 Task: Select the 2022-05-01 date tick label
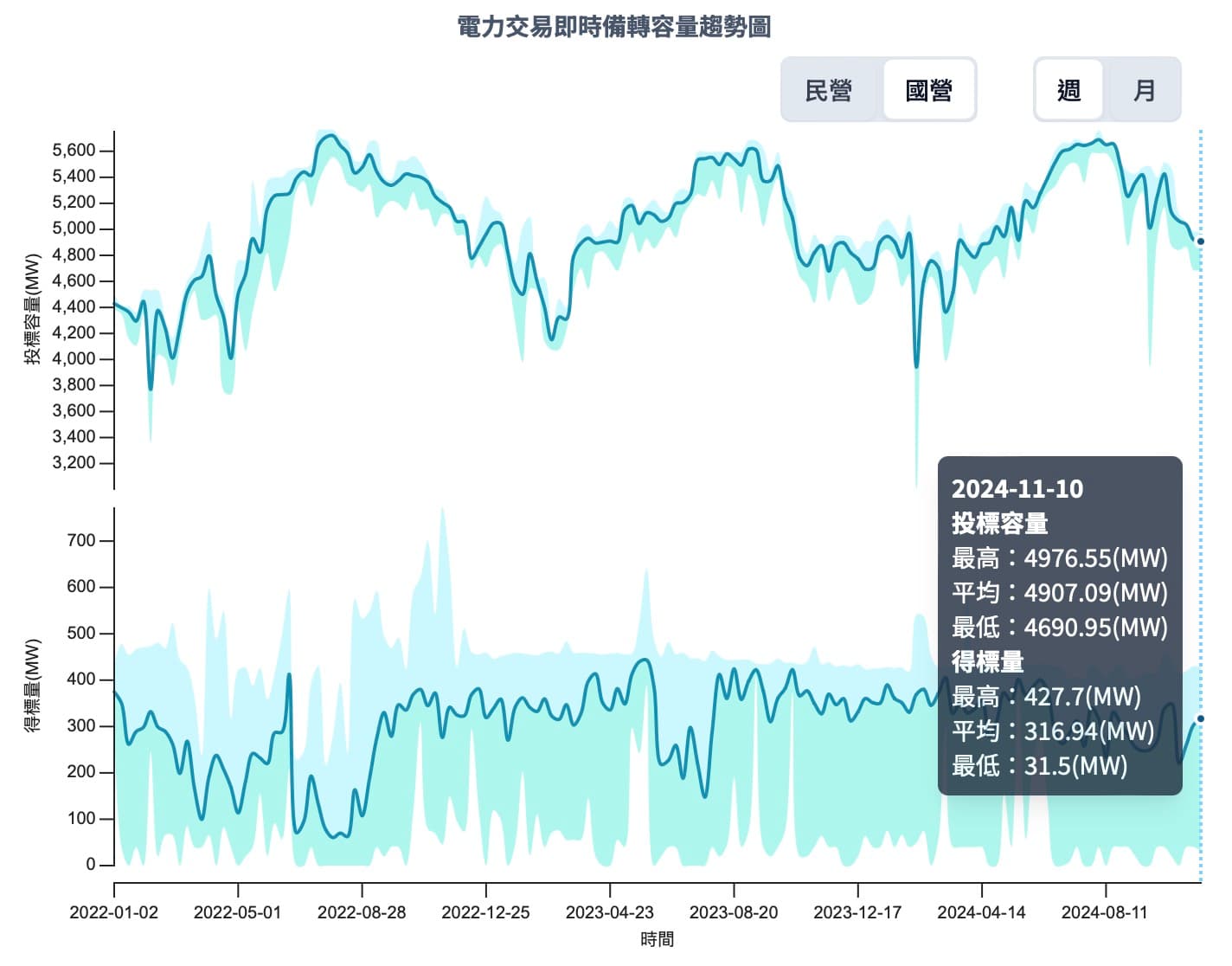[x=238, y=912]
